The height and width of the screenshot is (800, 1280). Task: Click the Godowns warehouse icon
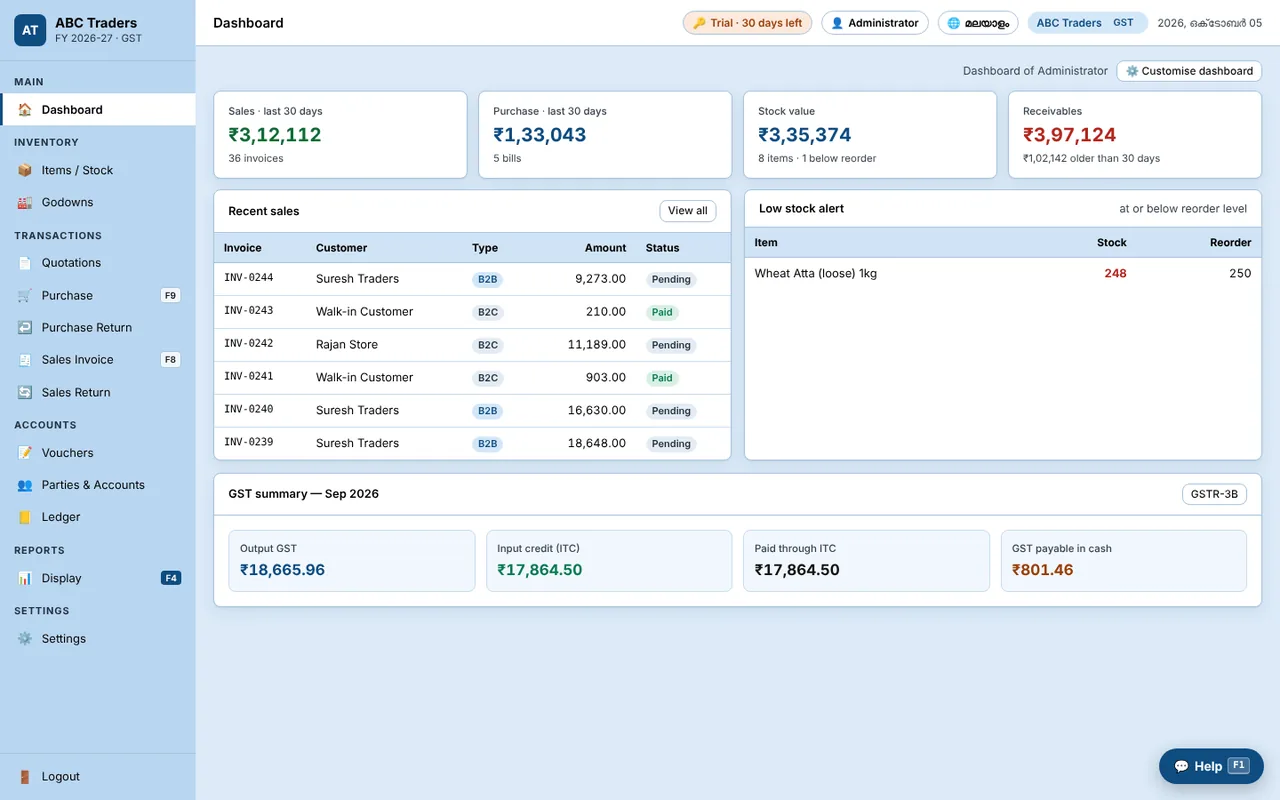coord(25,202)
